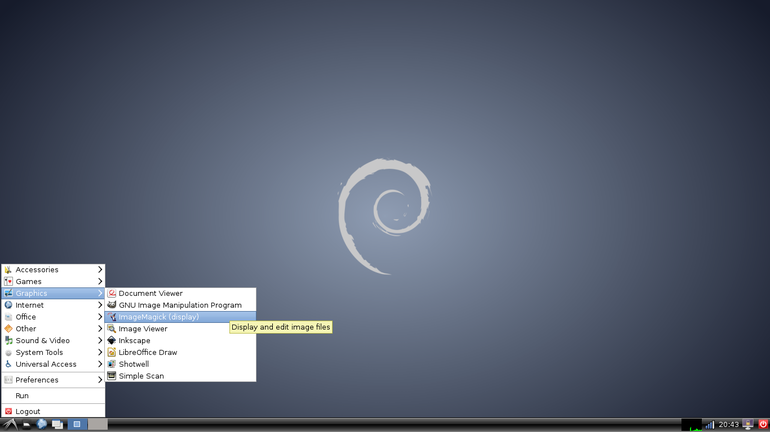
Task: Click the Shotwell icon in the submenu
Action: pyautogui.click(x=112, y=364)
